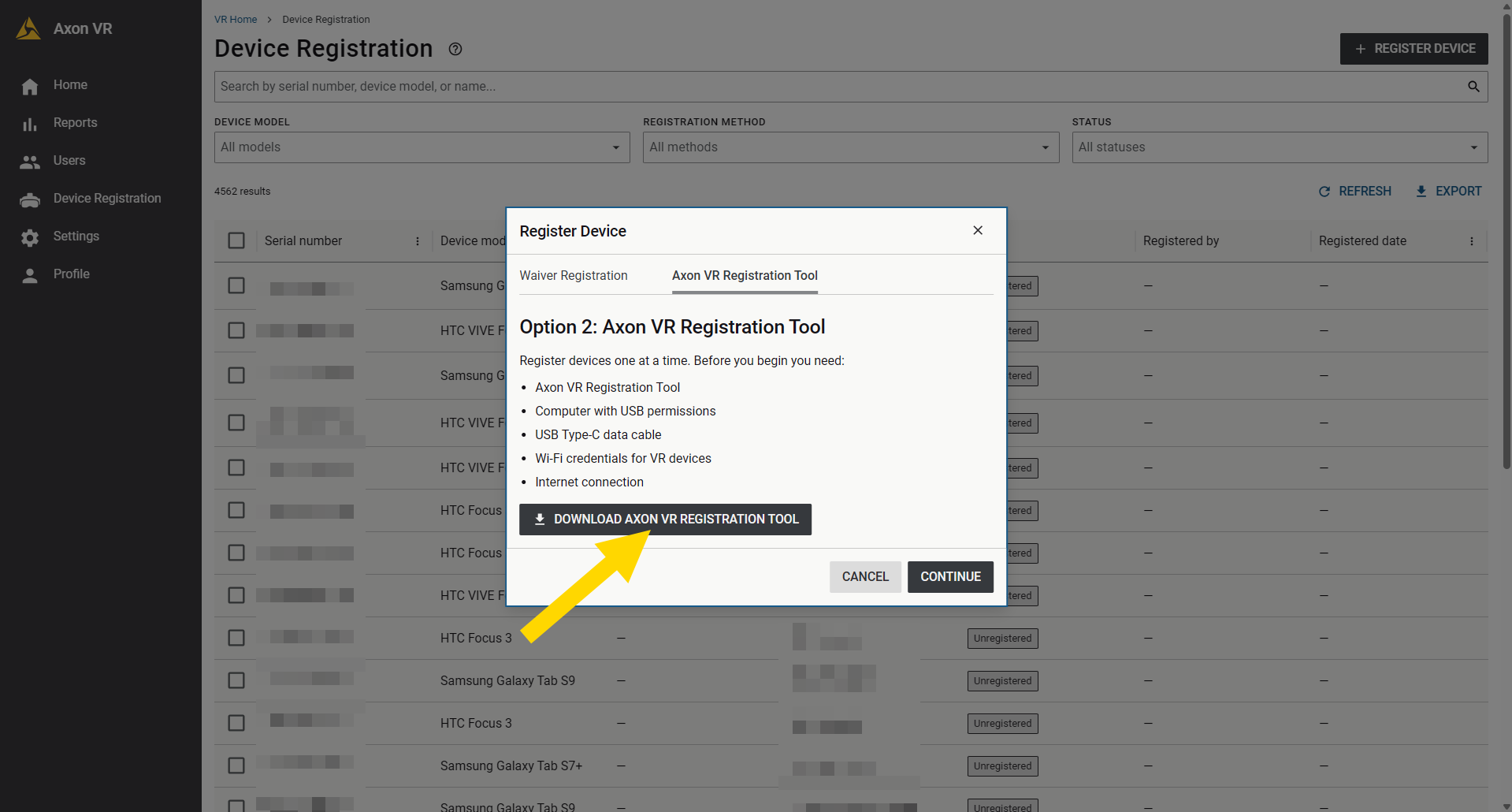1512x812 pixels.
Task: Open the Device Registration headset icon
Action: click(x=30, y=199)
